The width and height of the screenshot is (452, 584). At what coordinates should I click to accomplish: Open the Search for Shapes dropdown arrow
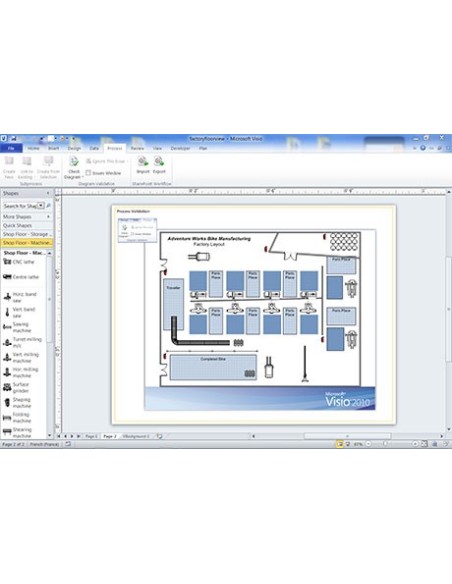pyautogui.click(x=41, y=206)
